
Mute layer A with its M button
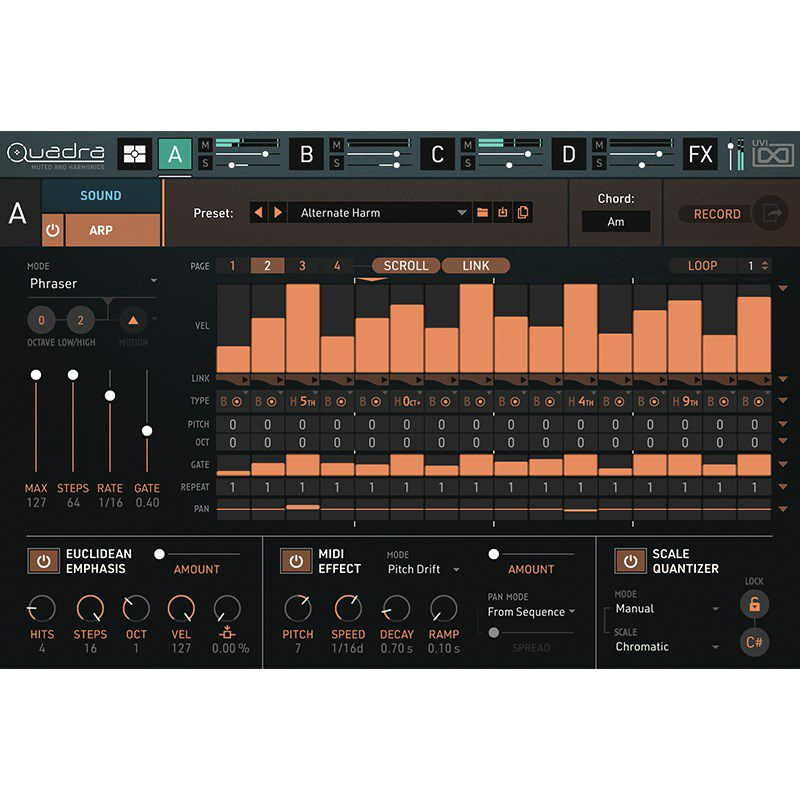coord(205,145)
